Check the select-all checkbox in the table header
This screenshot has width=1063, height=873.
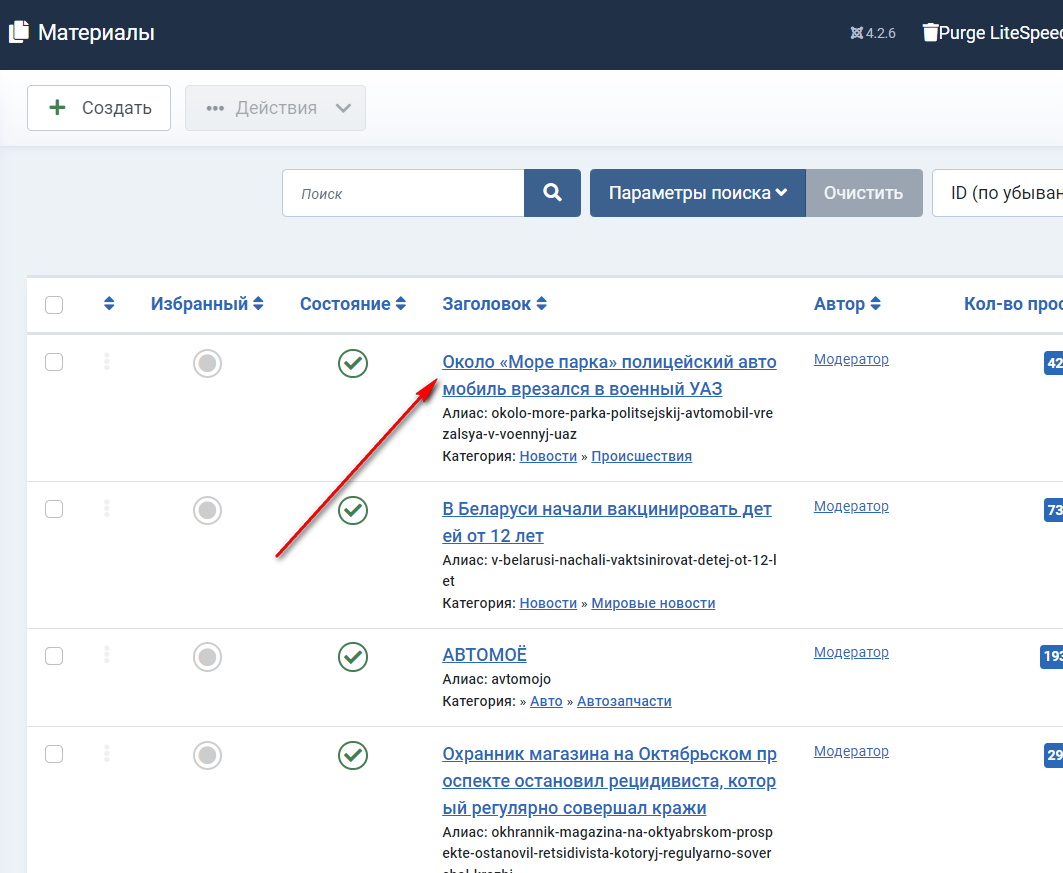(x=54, y=305)
